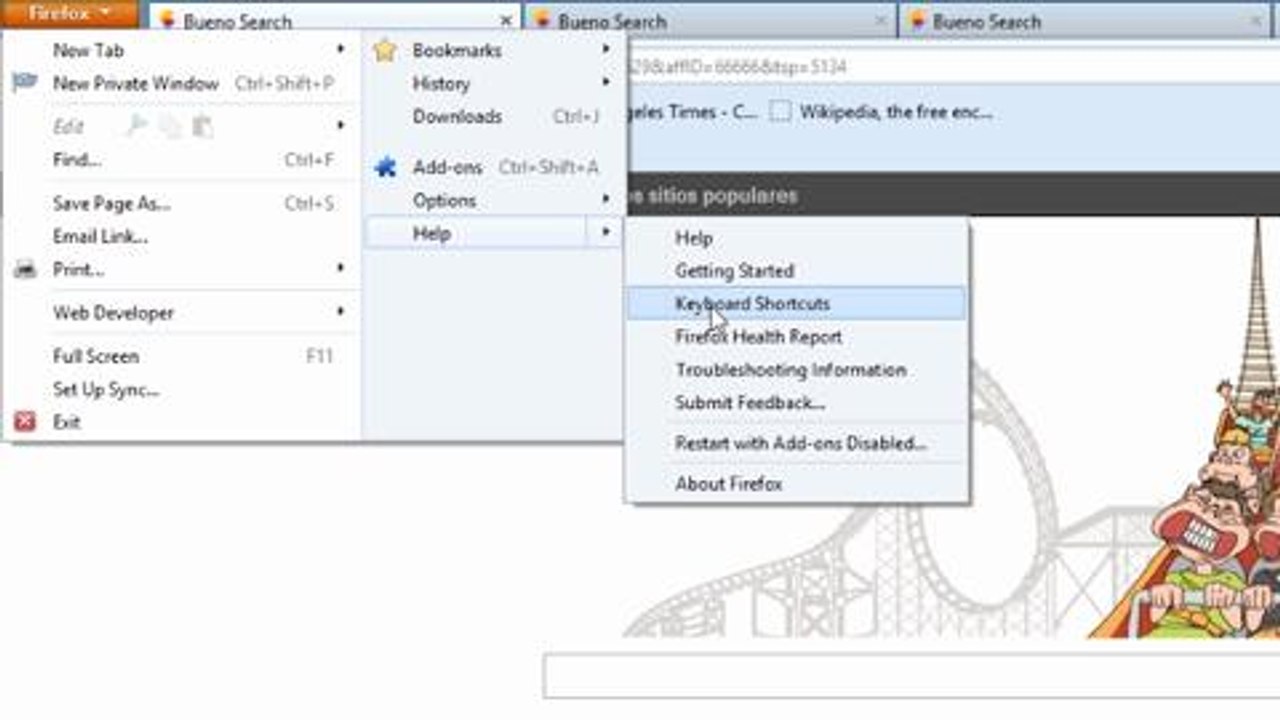Expand the Web Developer arrow
This screenshot has height=720, width=1280.
click(340, 312)
